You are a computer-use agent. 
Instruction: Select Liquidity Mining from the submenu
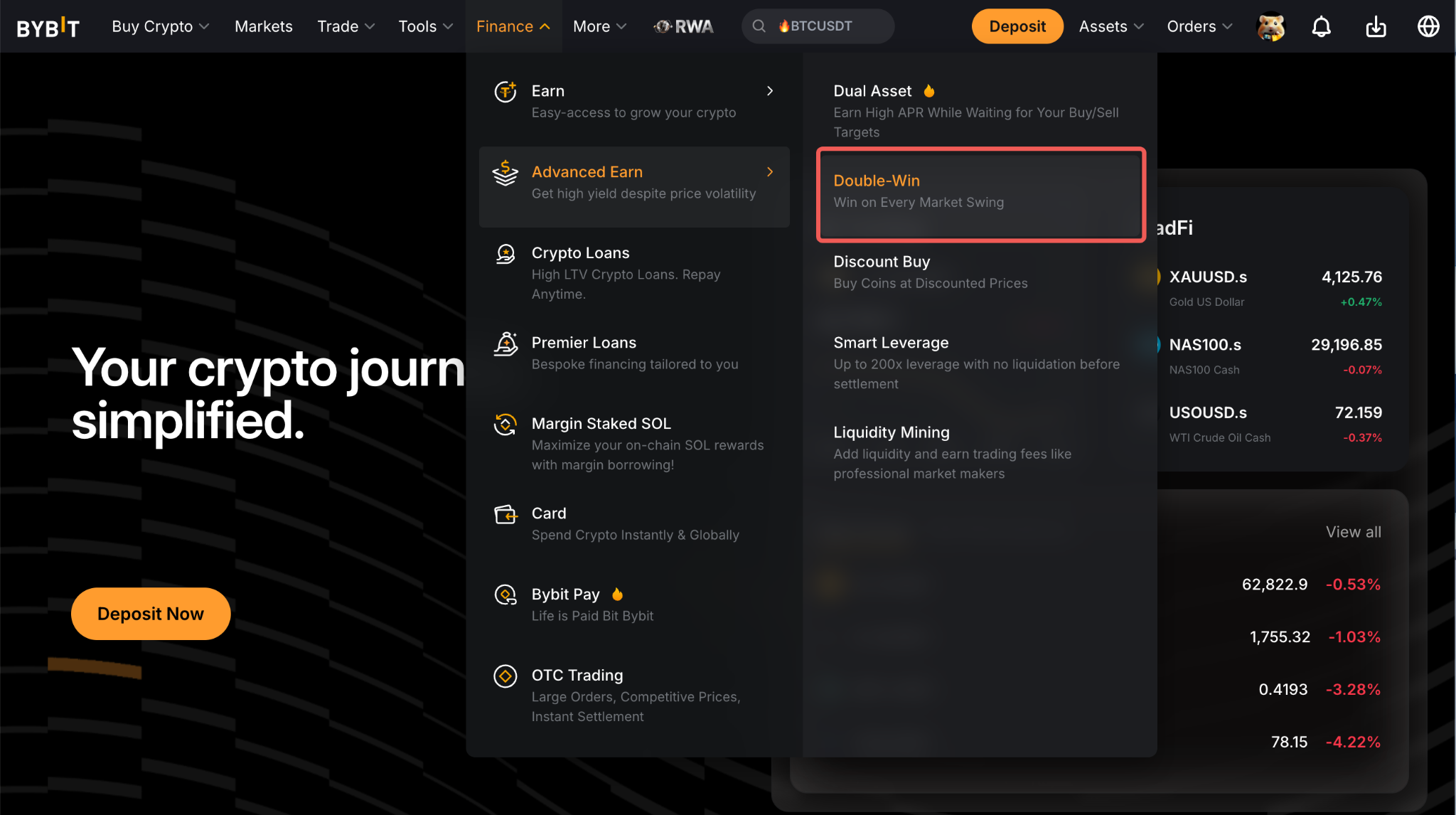tap(980, 452)
